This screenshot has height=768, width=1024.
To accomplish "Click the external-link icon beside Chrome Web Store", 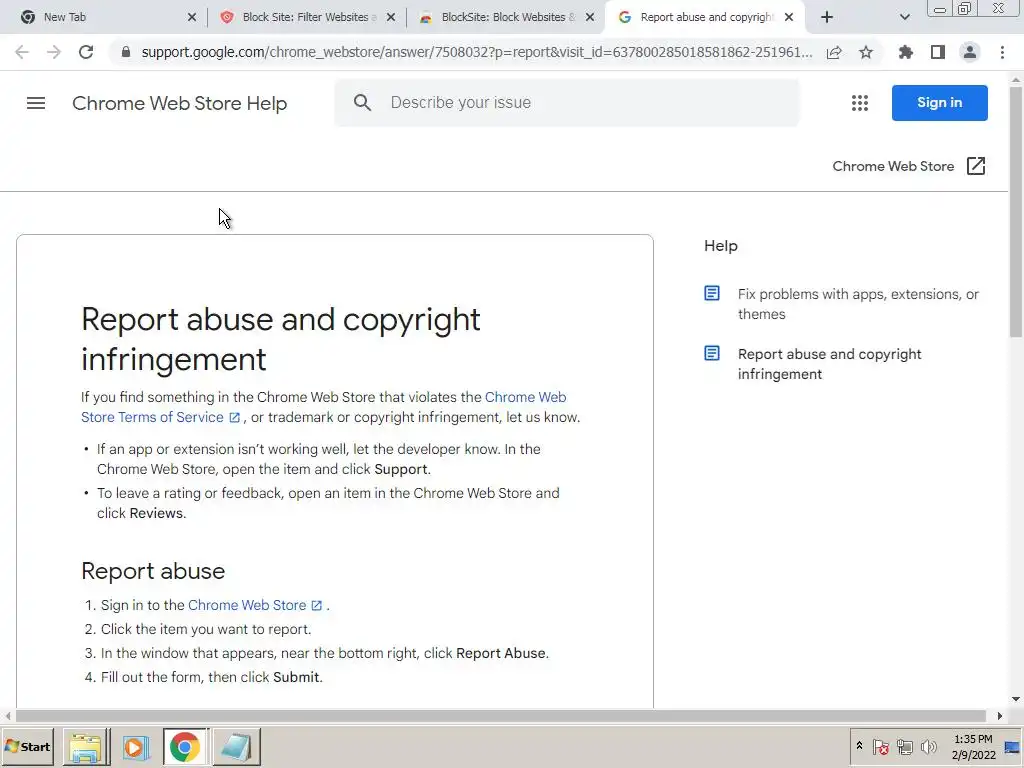I will click(x=976, y=166).
